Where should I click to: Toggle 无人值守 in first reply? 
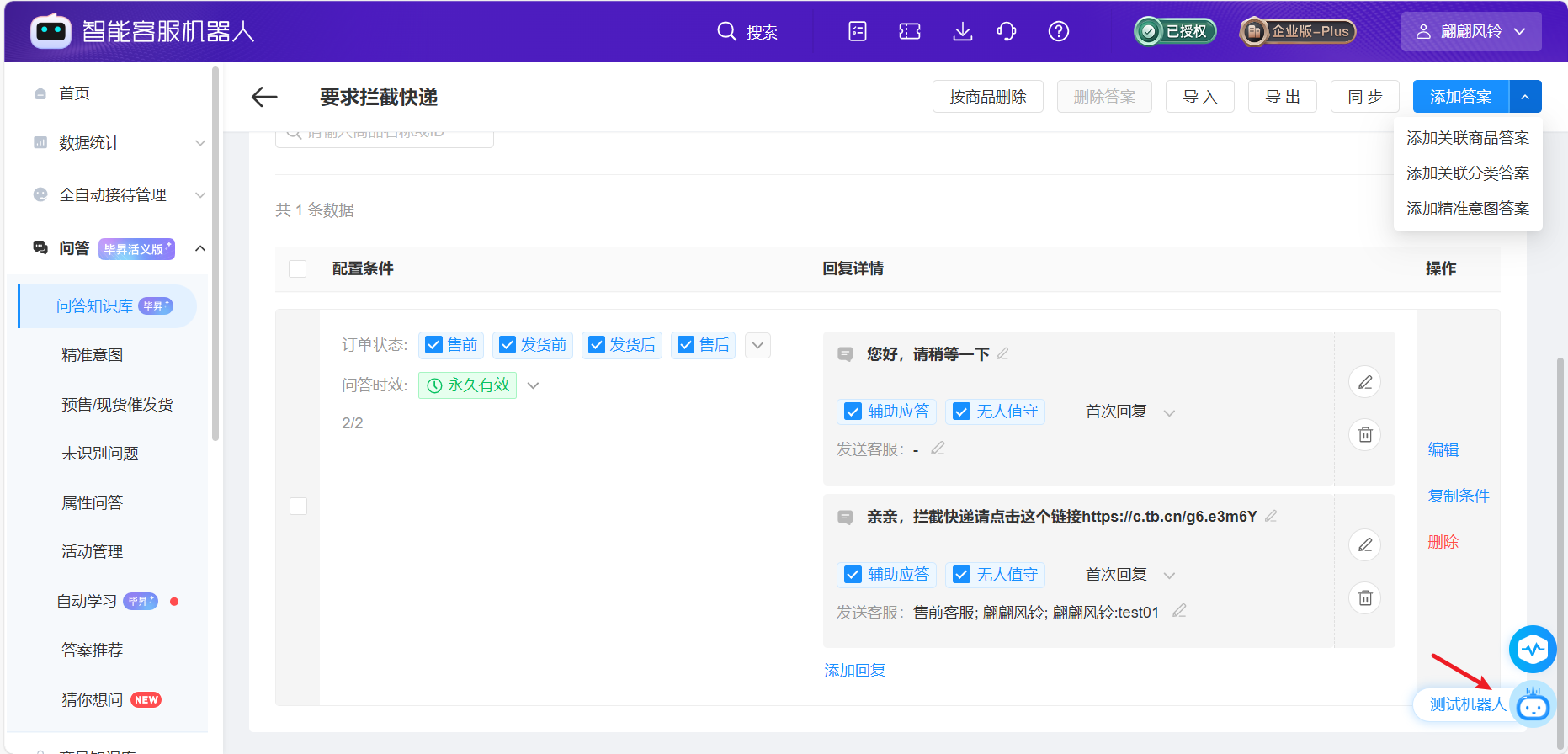(961, 412)
